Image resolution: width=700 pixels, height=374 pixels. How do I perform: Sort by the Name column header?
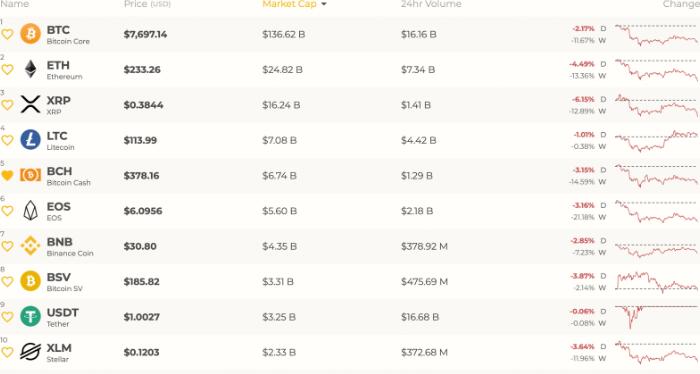[x=15, y=4]
